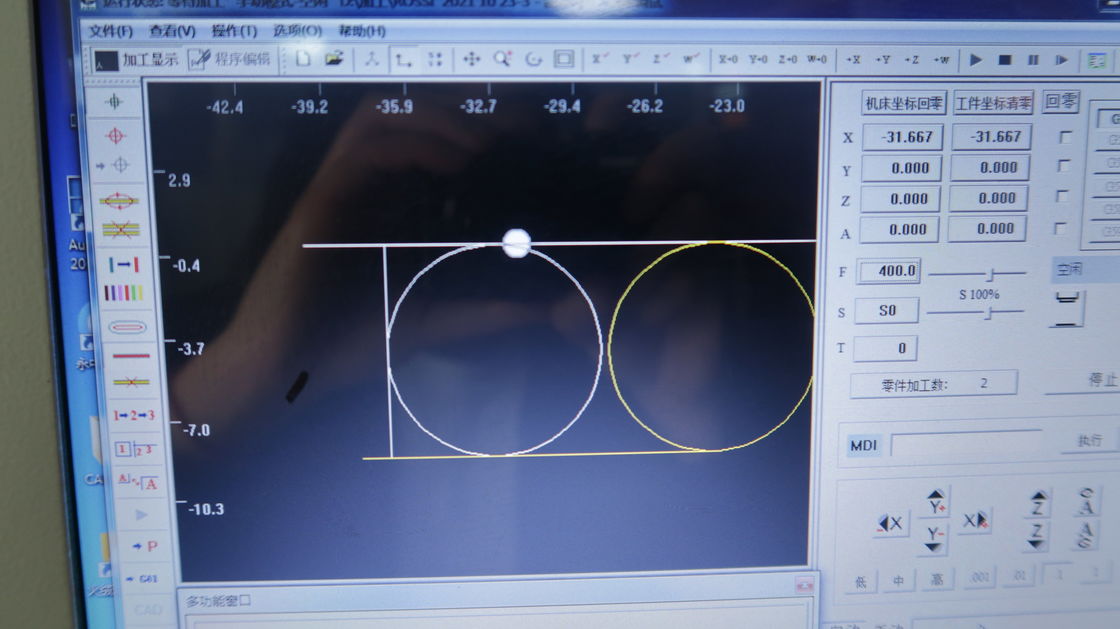Click the 机床坐标回零 button
Screen dimensions: 1120x629
(903, 103)
